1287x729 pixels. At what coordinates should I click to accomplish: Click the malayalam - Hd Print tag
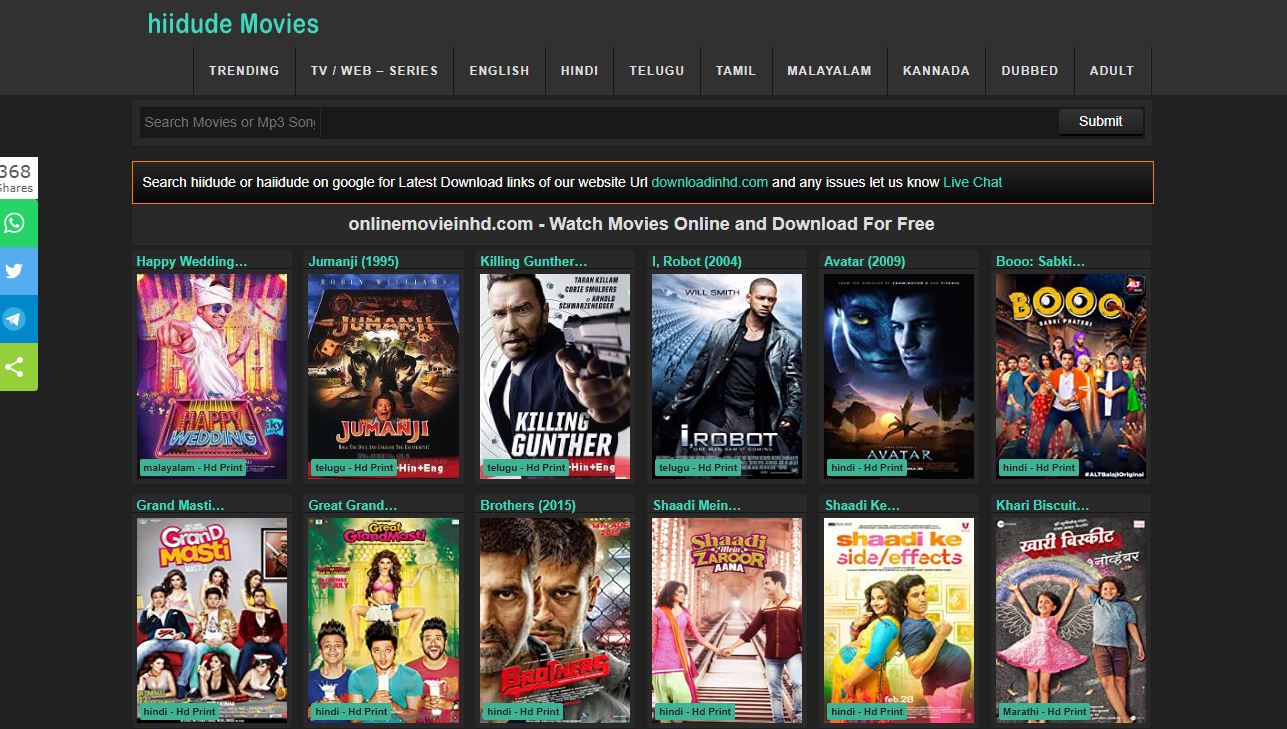pos(193,467)
